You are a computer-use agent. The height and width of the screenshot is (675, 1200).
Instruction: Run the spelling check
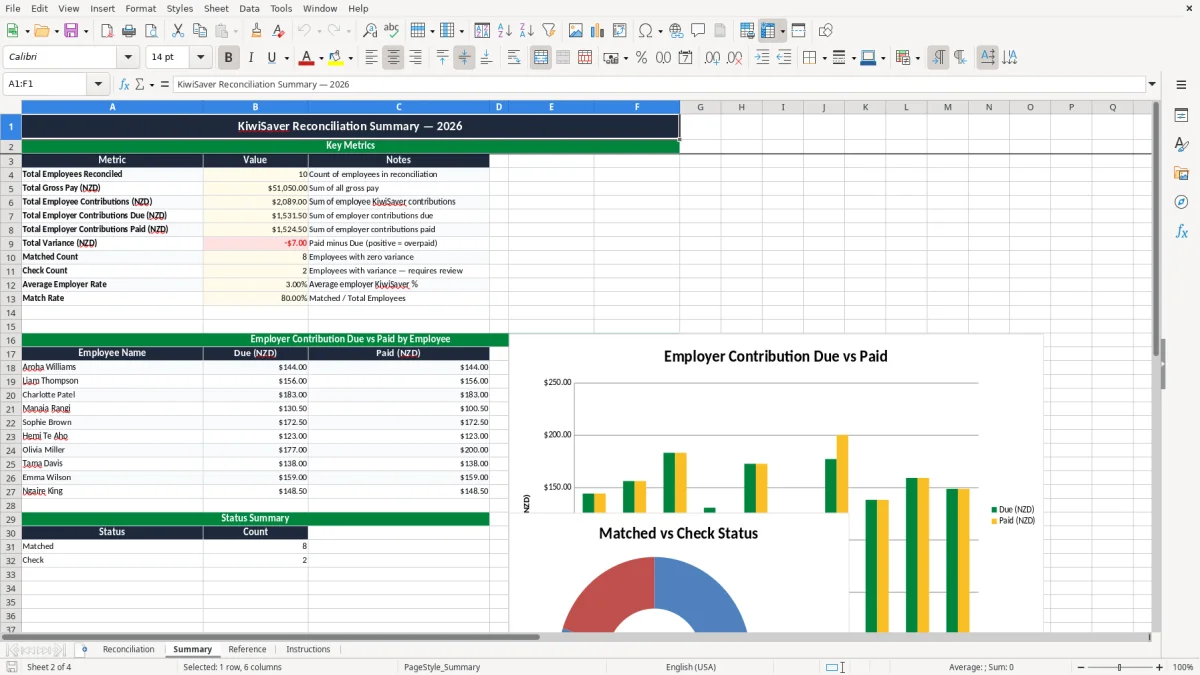coord(392,31)
